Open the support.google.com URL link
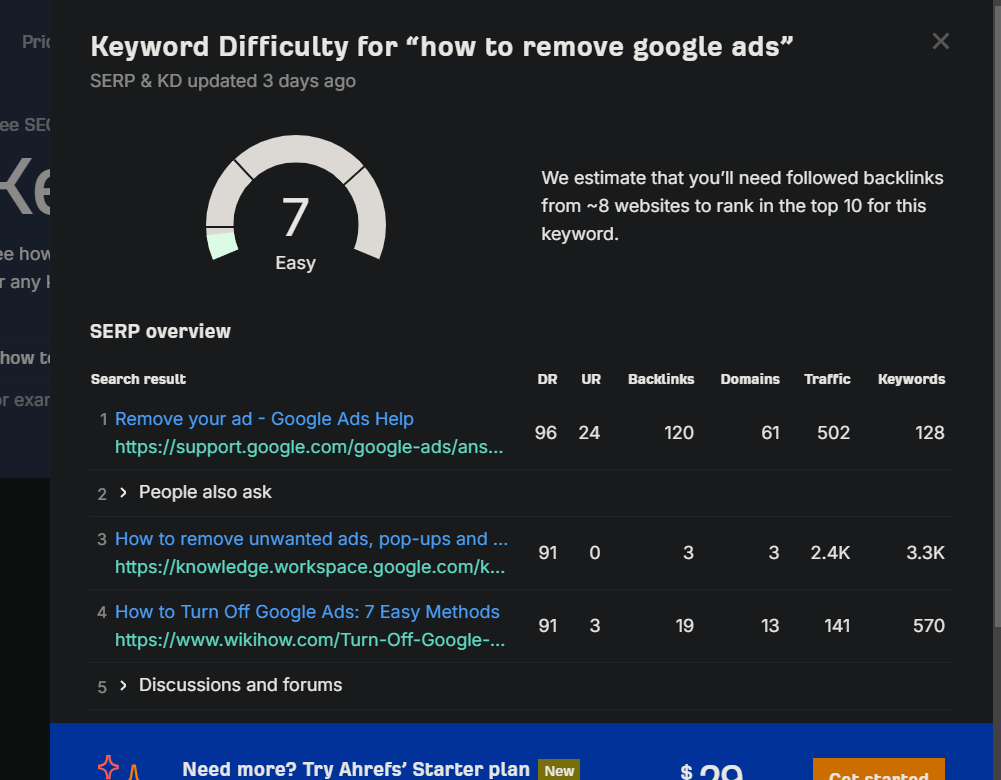 [309, 447]
